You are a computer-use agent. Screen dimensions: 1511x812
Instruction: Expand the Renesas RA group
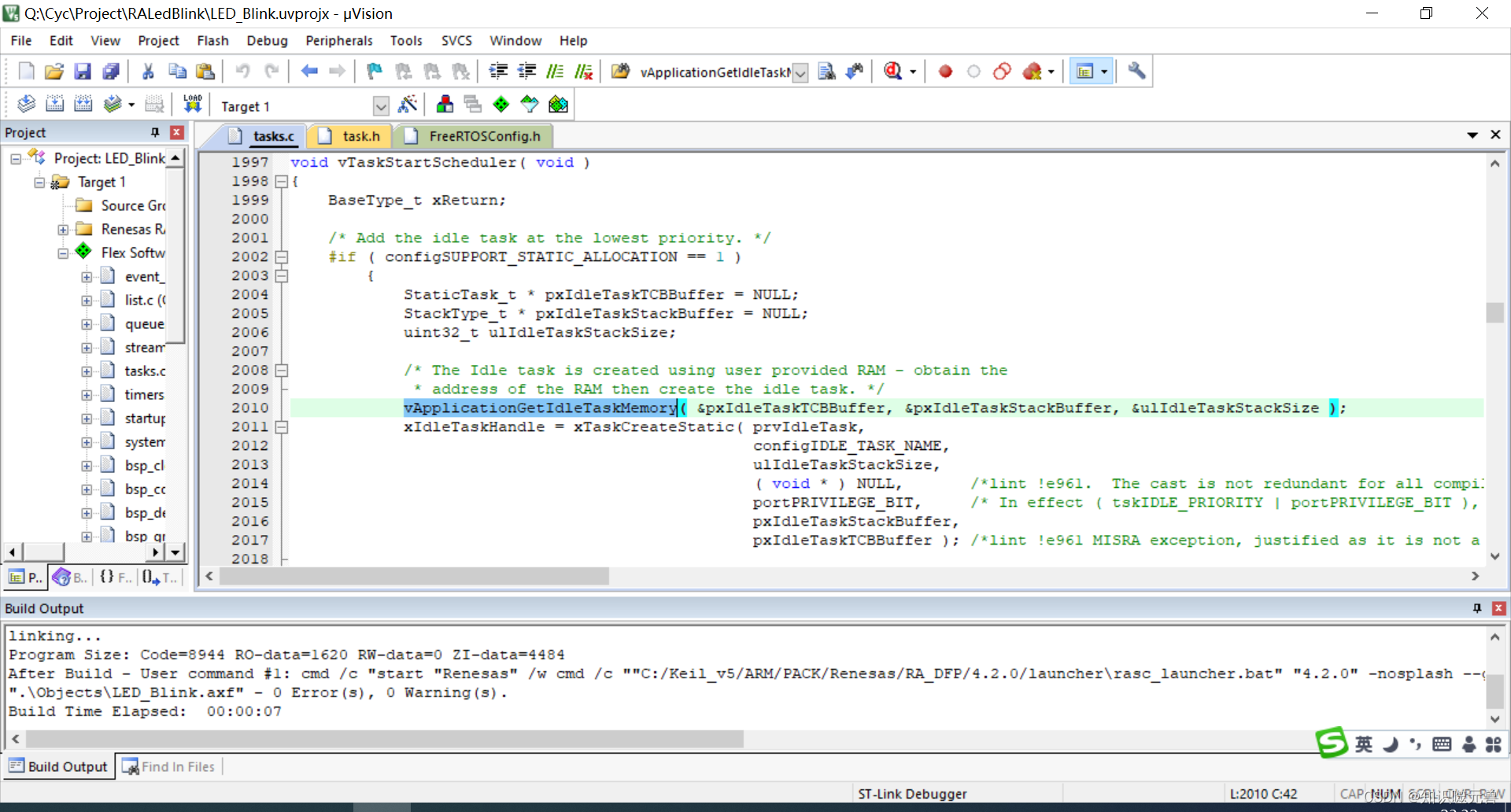click(63, 230)
